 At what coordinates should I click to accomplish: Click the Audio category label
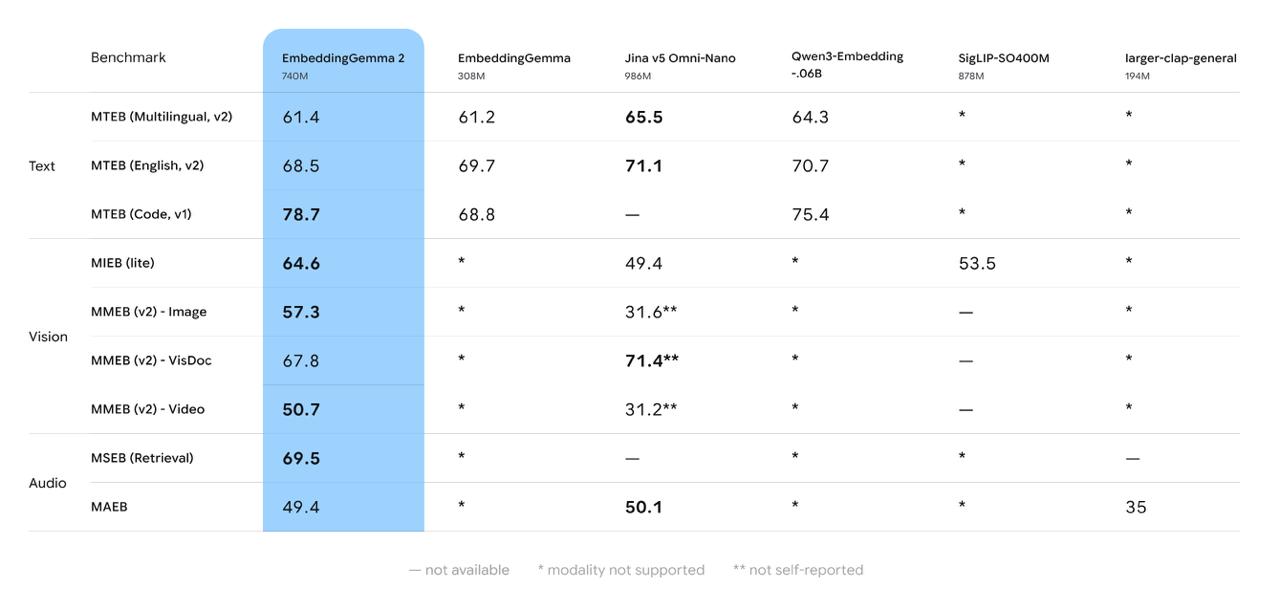(x=47, y=483)
